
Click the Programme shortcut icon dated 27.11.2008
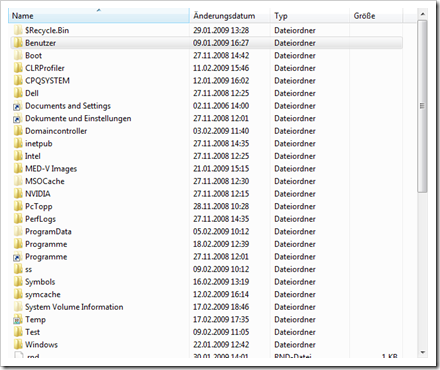(x=17, y=257)
